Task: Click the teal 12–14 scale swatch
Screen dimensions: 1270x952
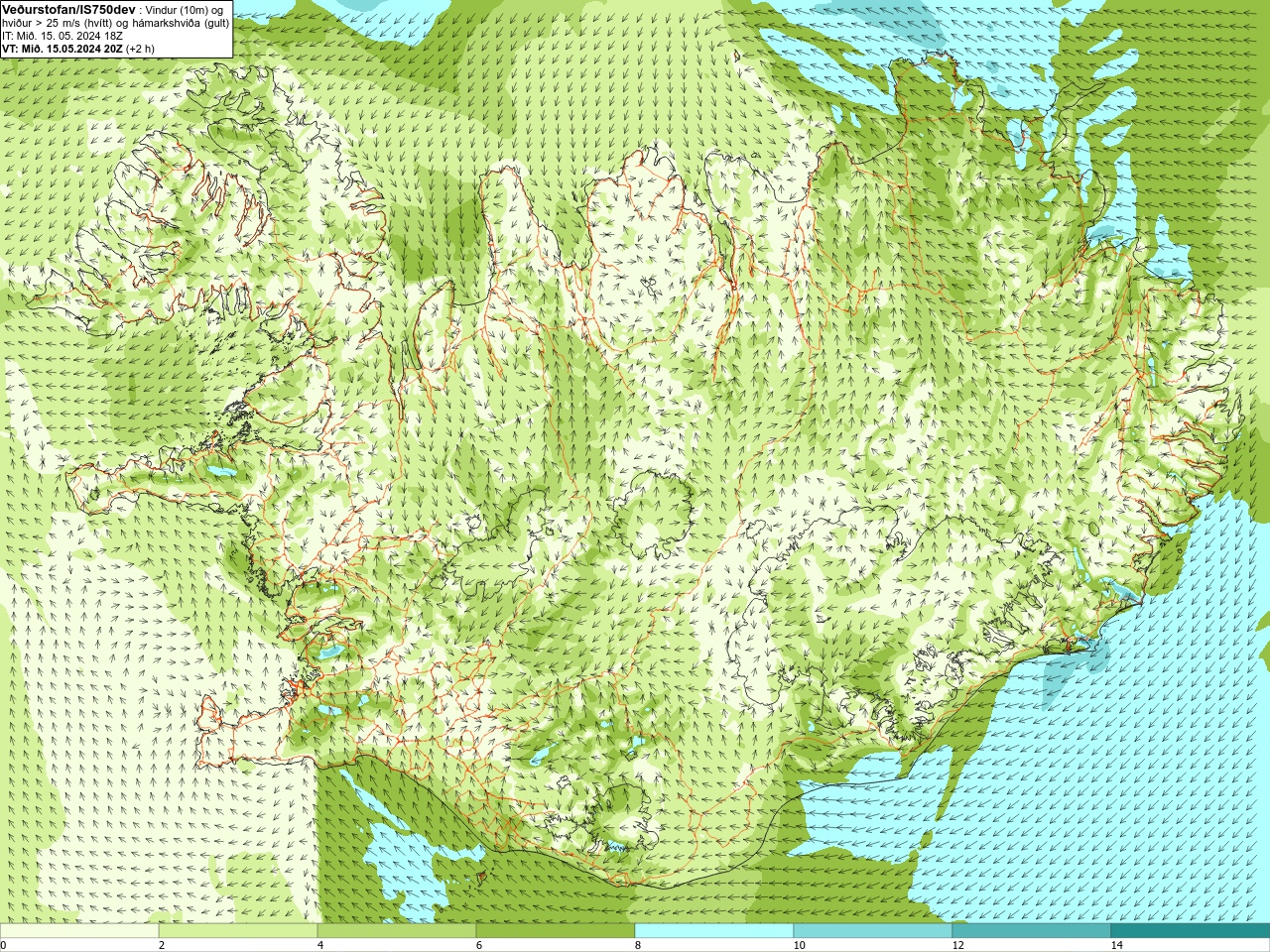Action: [x=1032, y=931]
